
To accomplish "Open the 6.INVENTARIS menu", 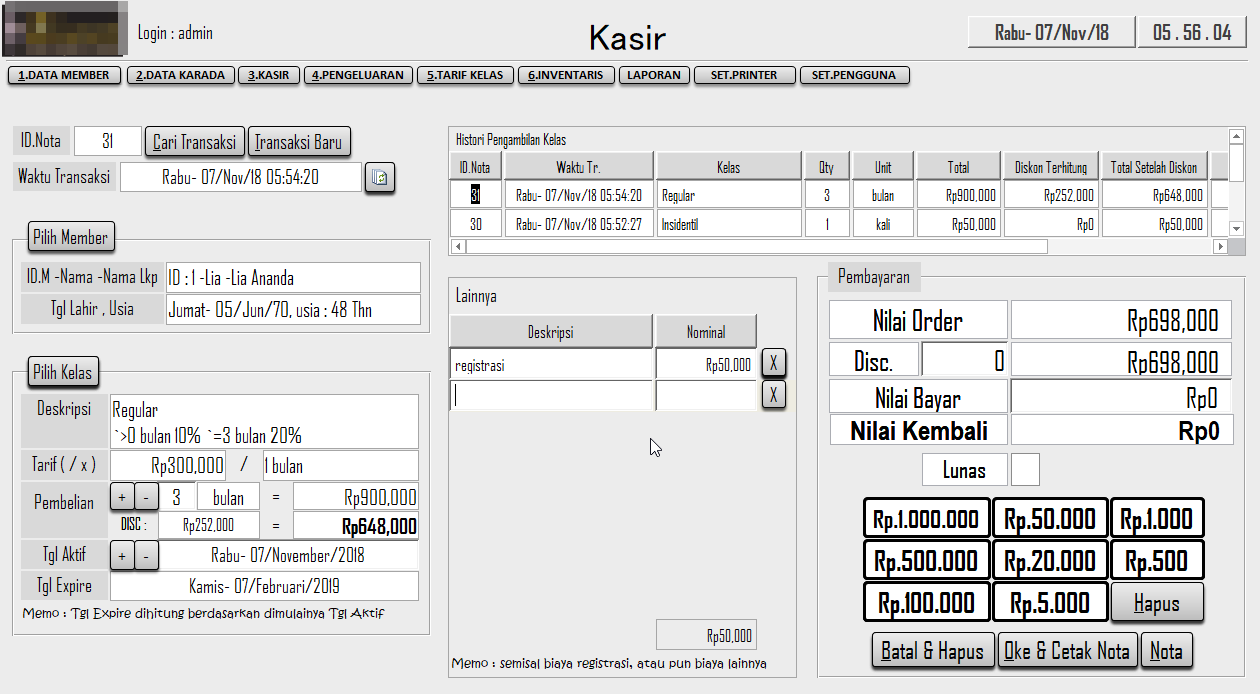I will [x=566, y=75].
